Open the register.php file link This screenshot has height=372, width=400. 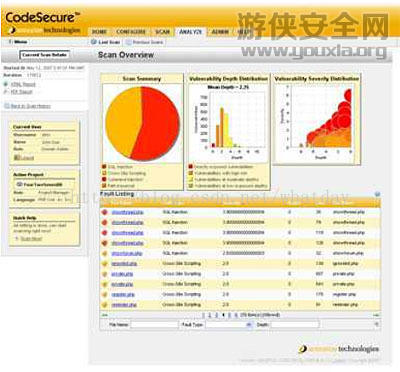tap(123, 295)
